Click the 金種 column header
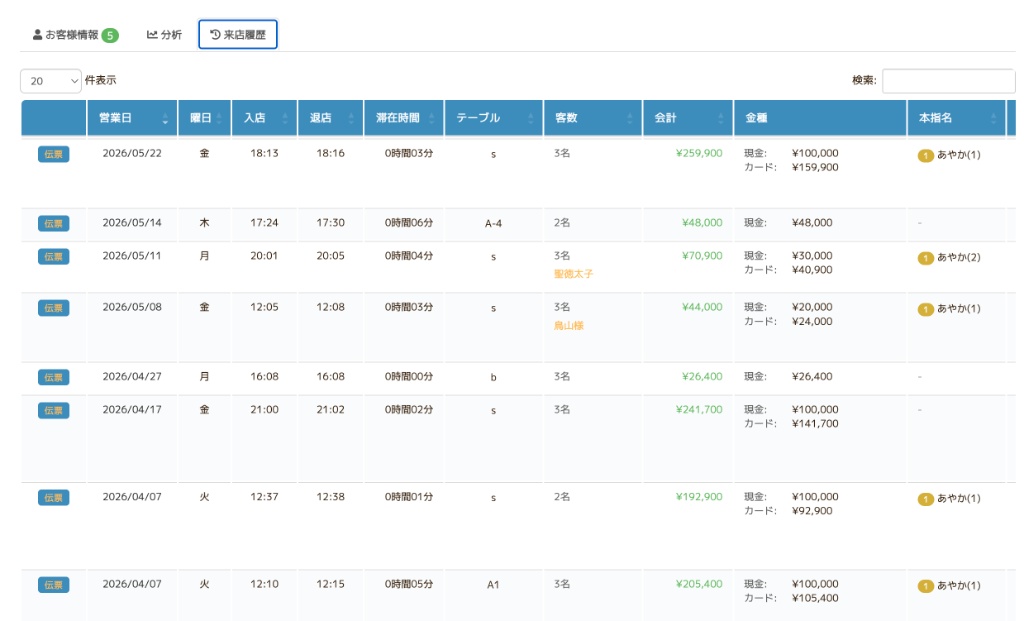The width and height of the screenshot is (1024, 621). (820, 118)
